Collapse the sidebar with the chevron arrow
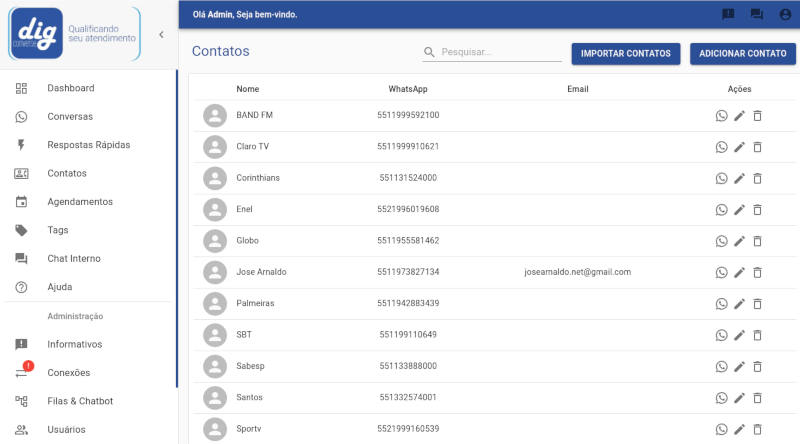800x444 pixels. click(161, 35)
